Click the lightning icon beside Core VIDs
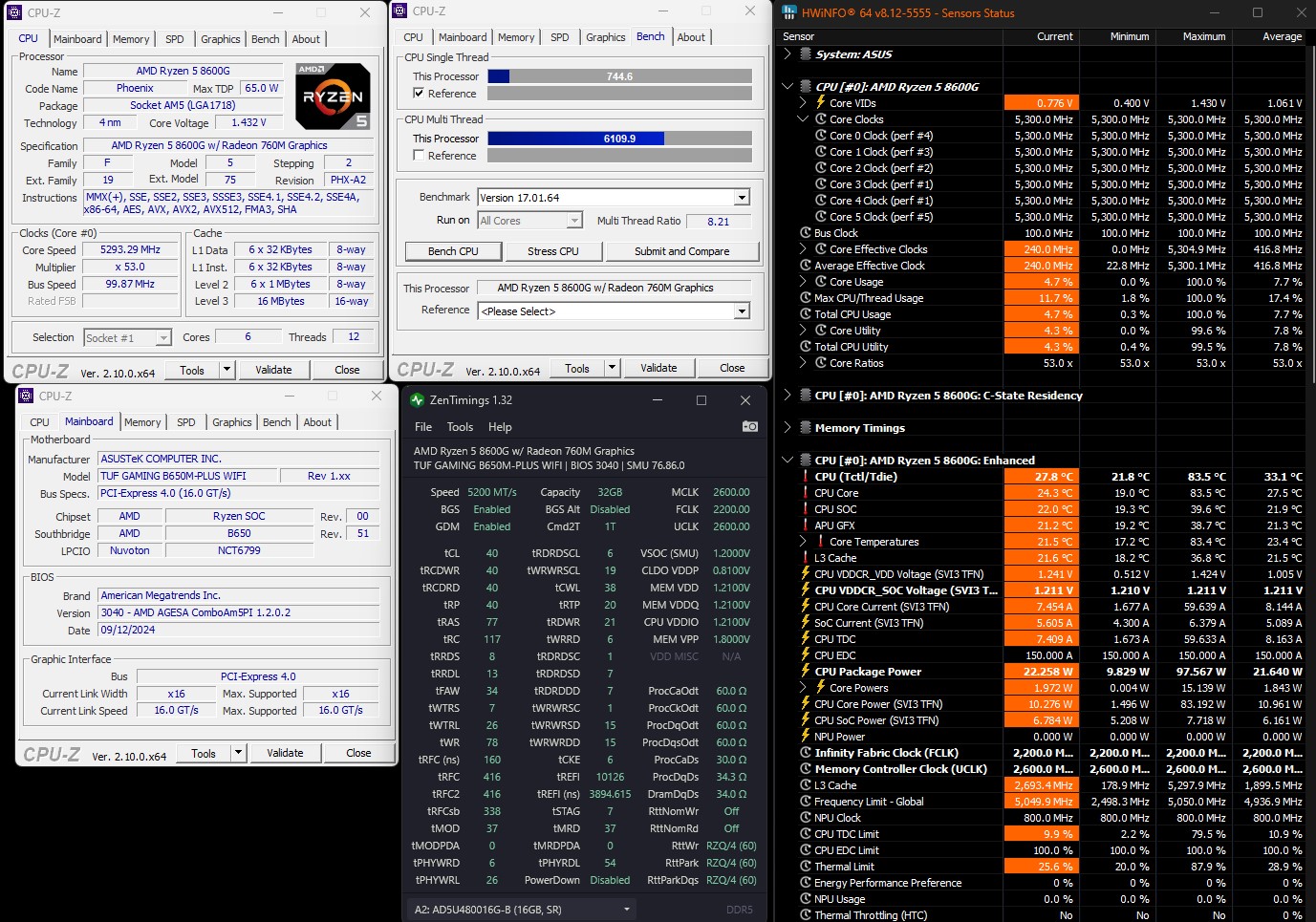 pyautogui.click(x=820, y=103)
